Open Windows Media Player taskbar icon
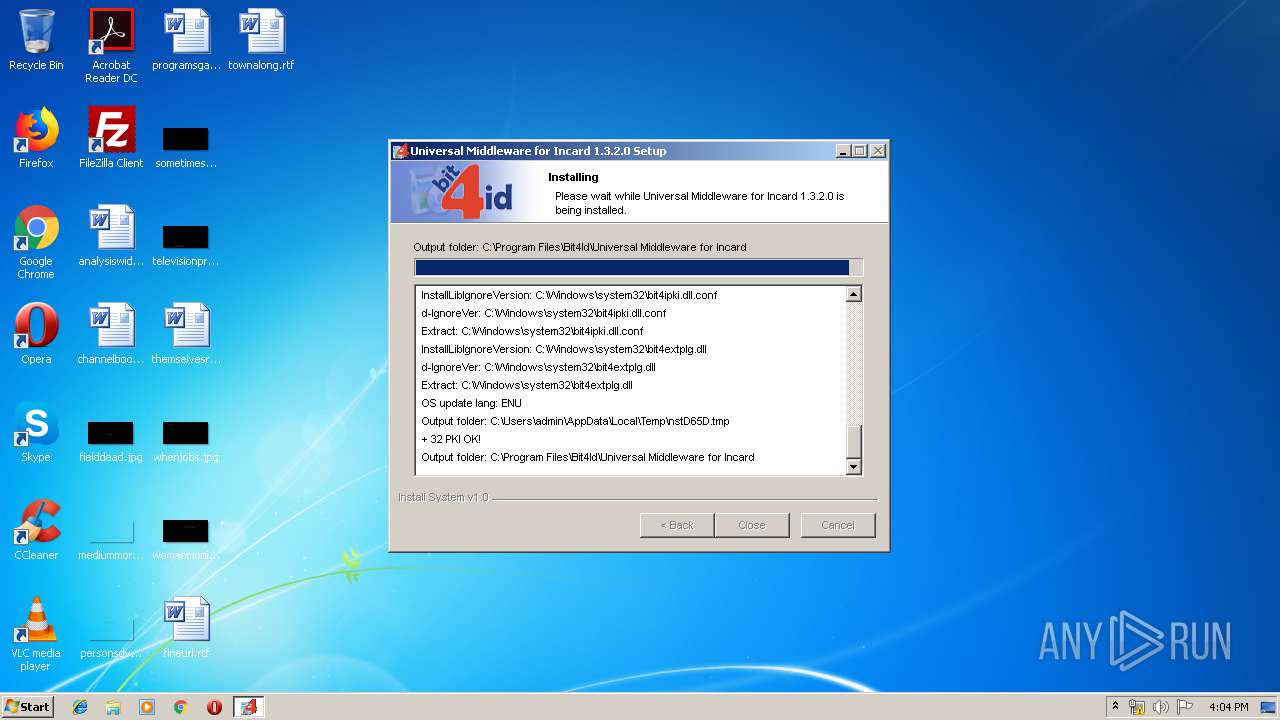Viewport: 1280px width, 720px height. [147, 707]
